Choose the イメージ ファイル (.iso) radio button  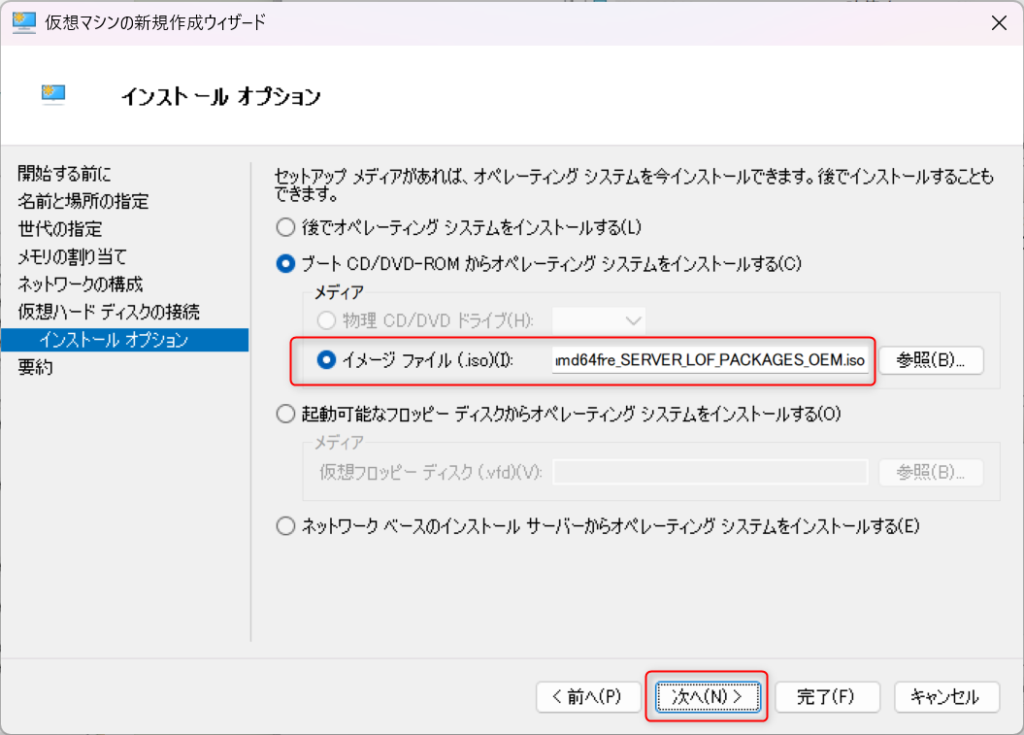(326, 360)
